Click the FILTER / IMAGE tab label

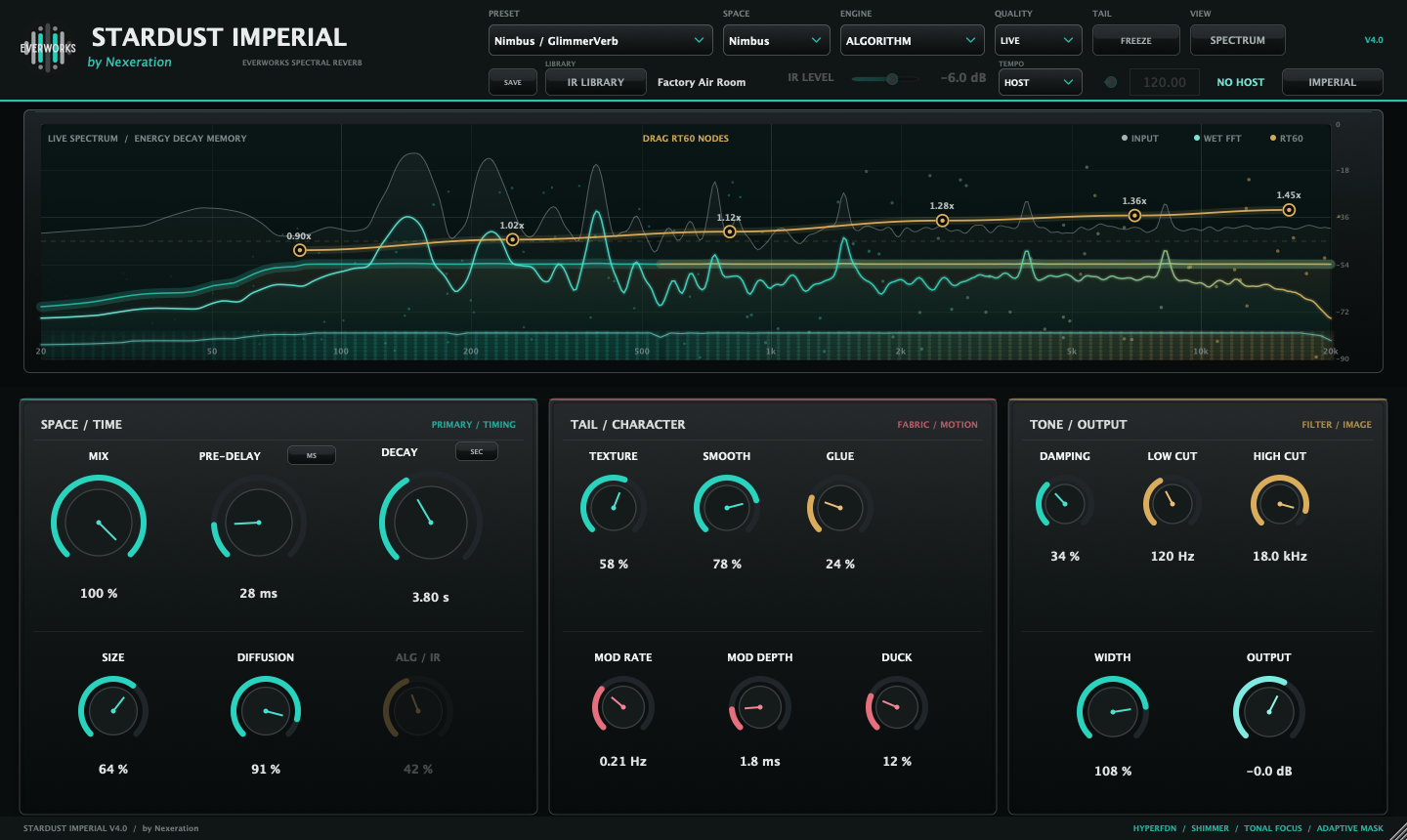[x=1337, y=425]
